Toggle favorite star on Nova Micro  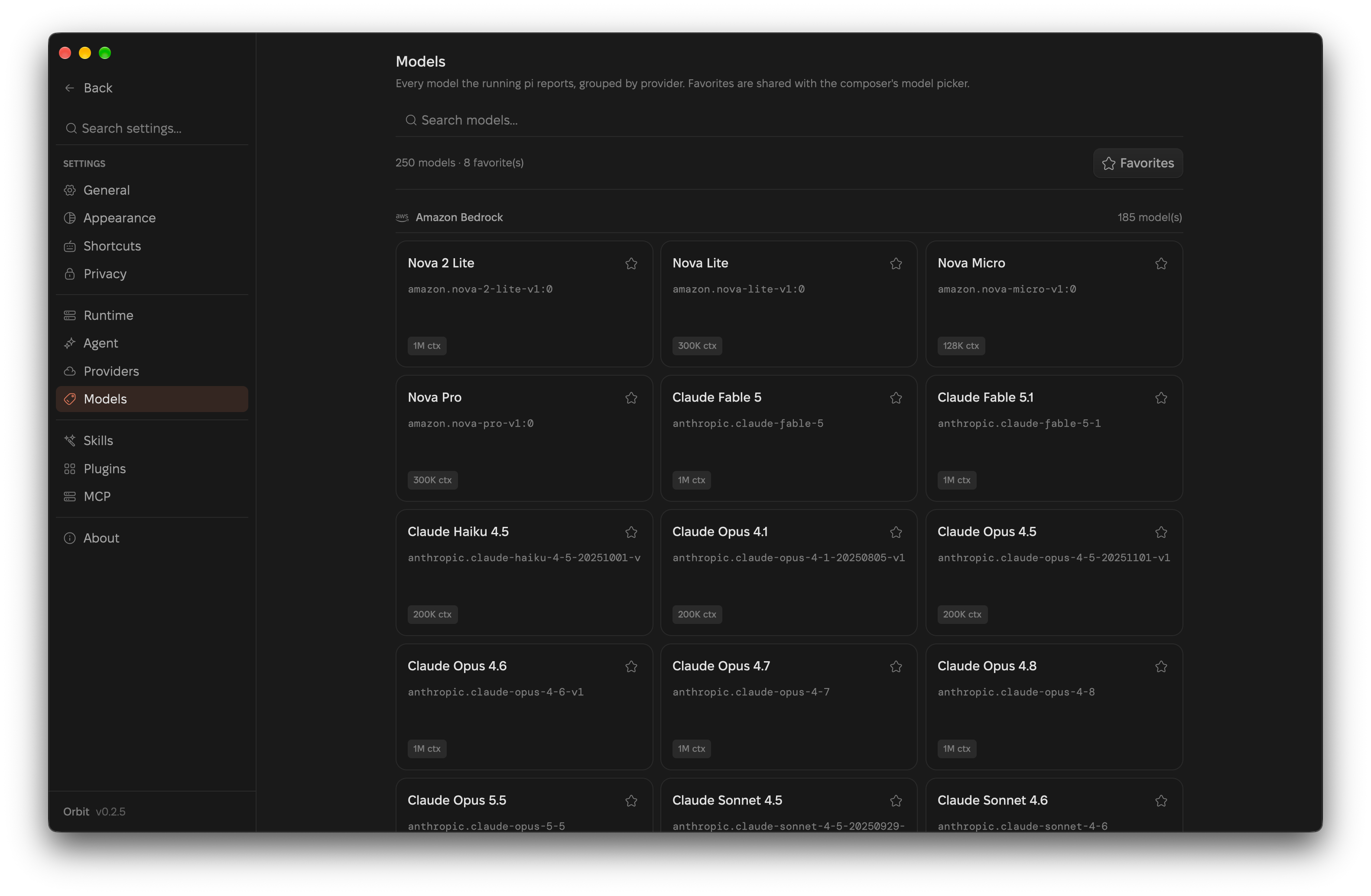[x=1161, y=264]
